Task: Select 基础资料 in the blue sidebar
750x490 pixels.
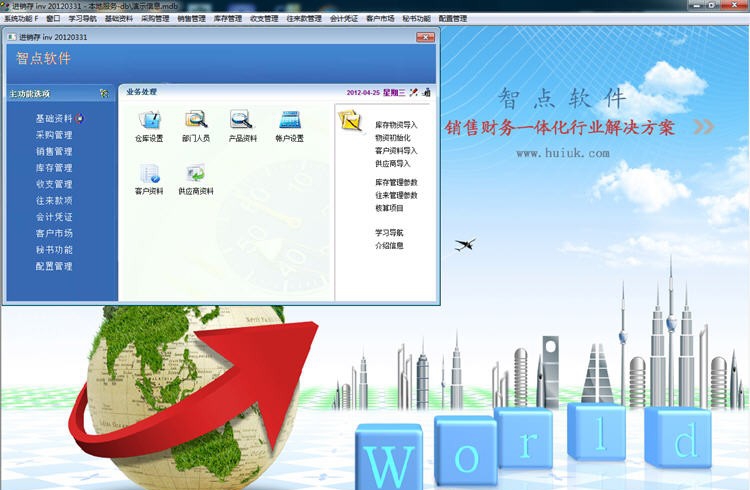Action: (x=54, y=119)
